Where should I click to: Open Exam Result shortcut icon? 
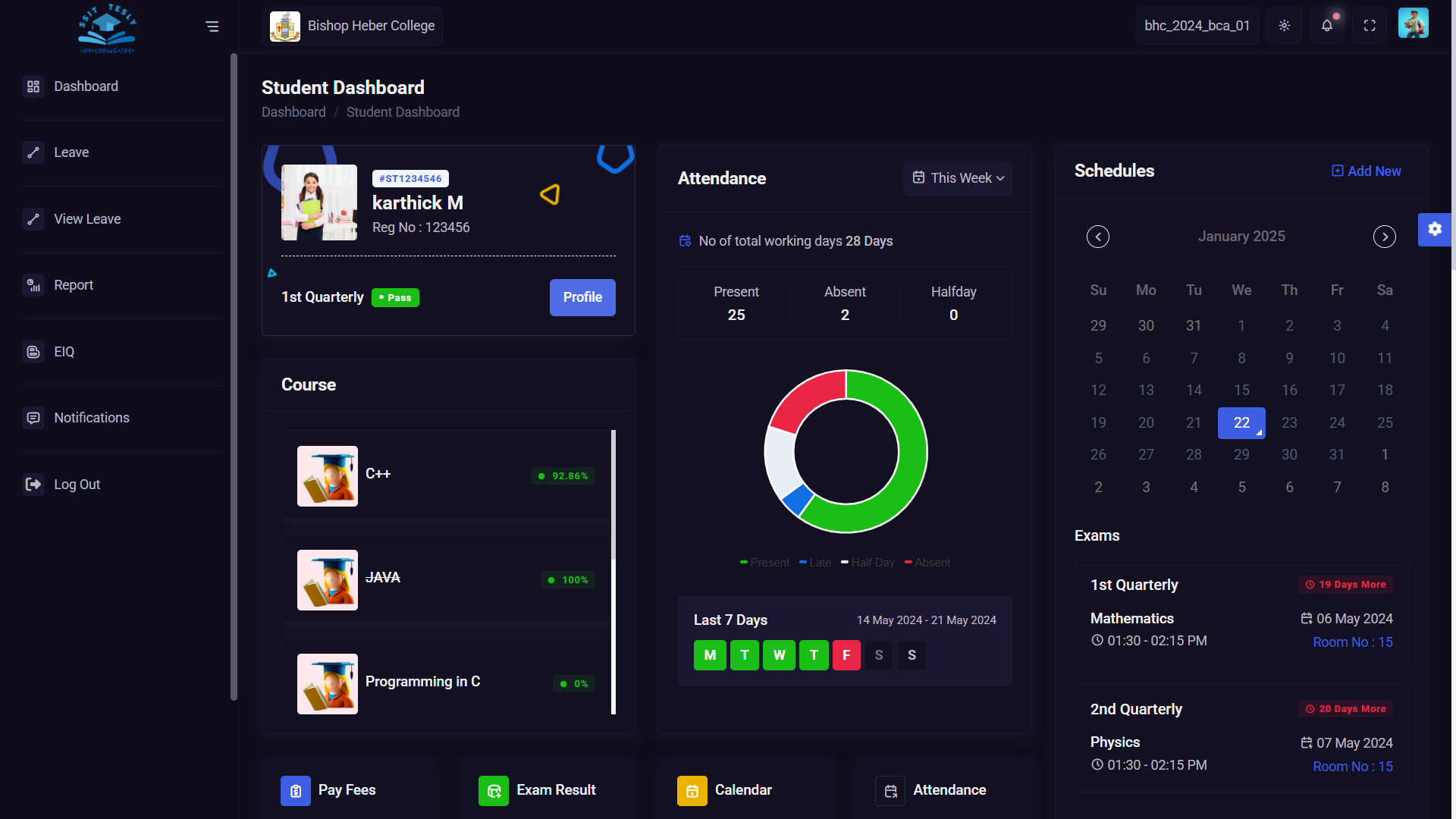[494, 791]
